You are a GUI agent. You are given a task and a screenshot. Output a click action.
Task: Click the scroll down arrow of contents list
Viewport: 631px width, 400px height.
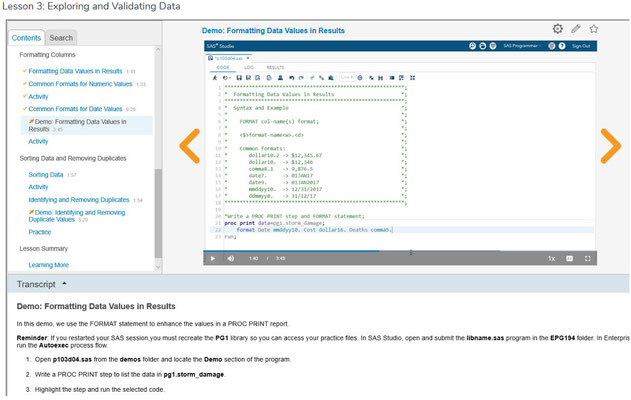[158, 267]
